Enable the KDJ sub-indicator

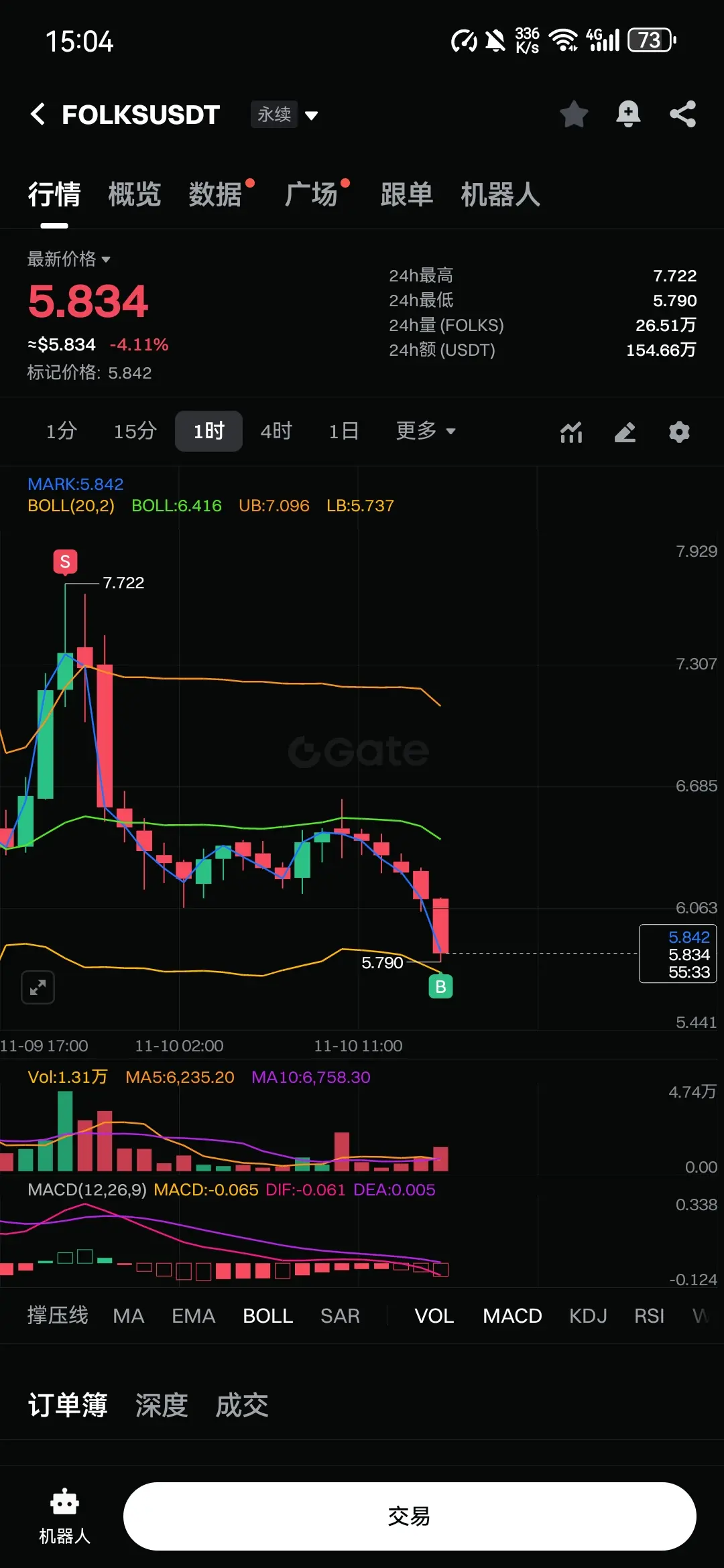588,1315
